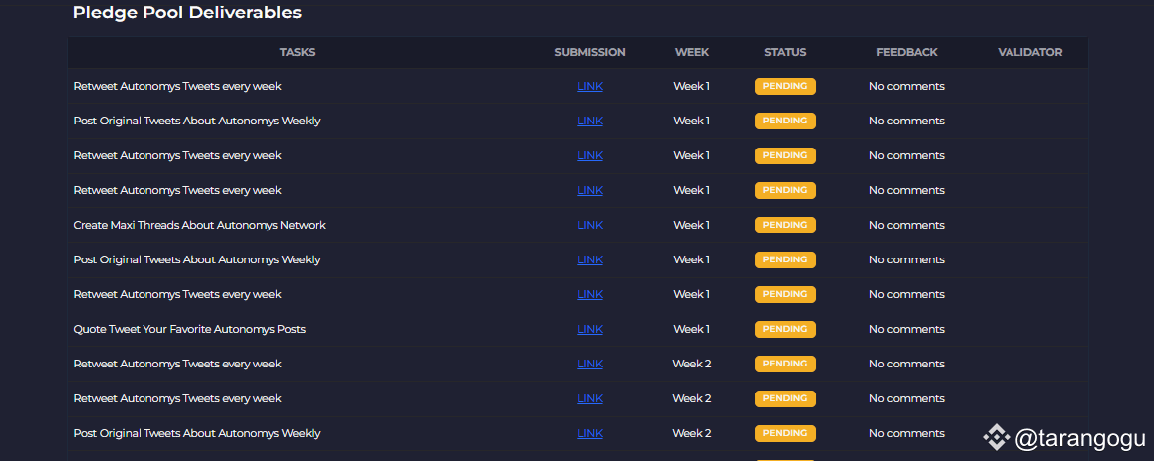Click PENDING badge in Create Maxi Threads row
The width and height of the screenshot is (1154, 461).
tap(785, 225)
